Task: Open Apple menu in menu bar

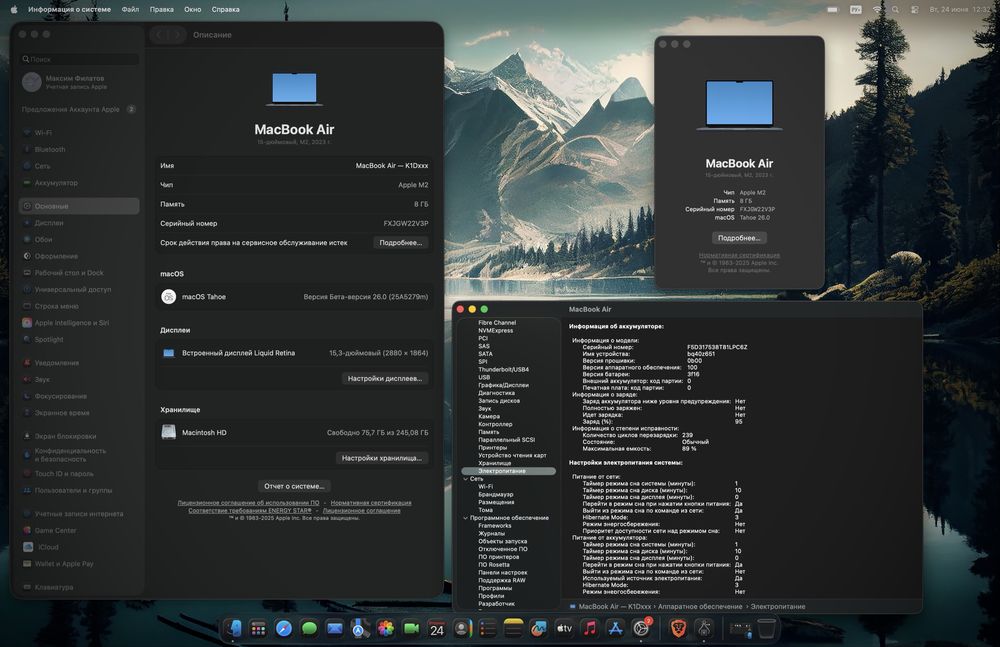Action: [x=14, y=10]
